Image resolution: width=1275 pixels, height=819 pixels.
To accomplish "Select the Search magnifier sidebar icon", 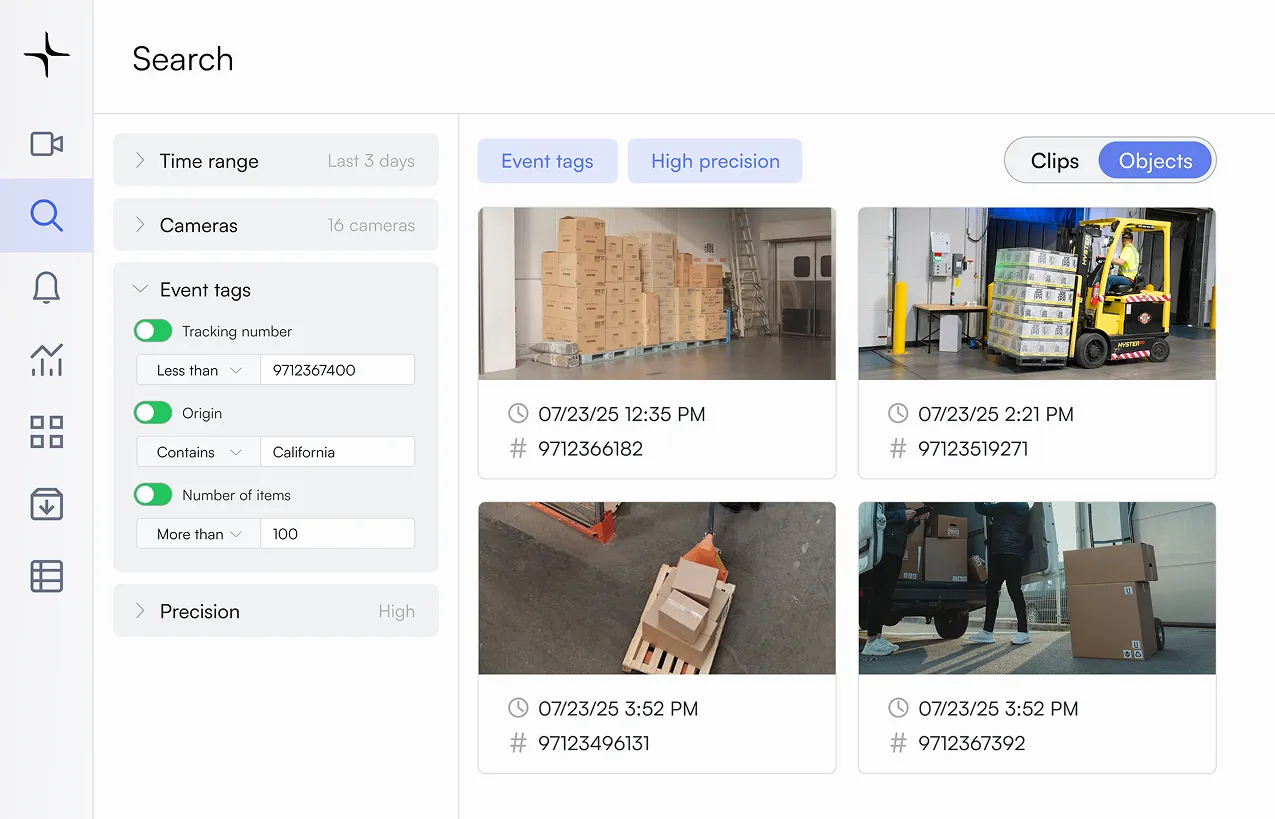I will click(47, 215).
